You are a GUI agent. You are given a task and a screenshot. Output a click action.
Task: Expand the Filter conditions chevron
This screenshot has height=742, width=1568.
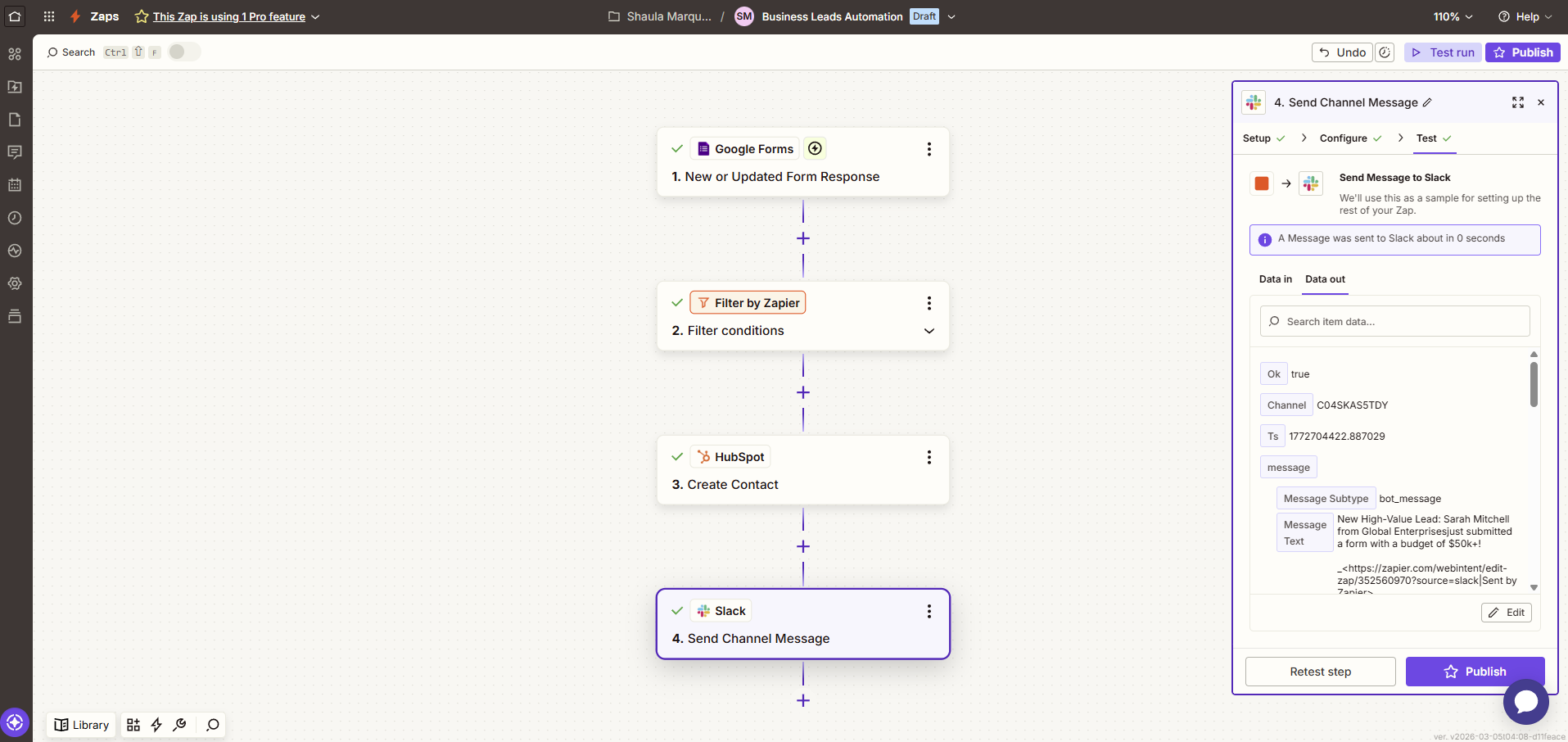coord(929,331)
